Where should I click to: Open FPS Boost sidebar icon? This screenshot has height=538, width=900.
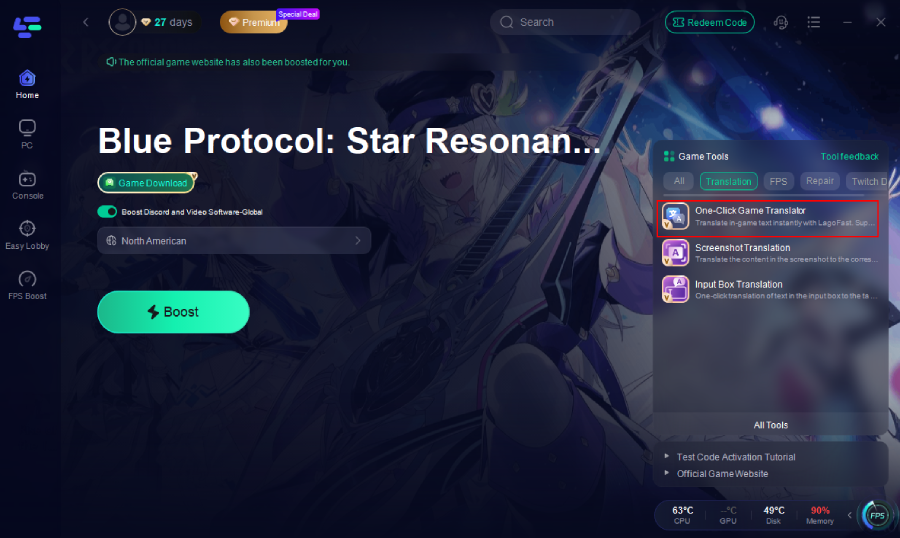(x=27, y=285)
